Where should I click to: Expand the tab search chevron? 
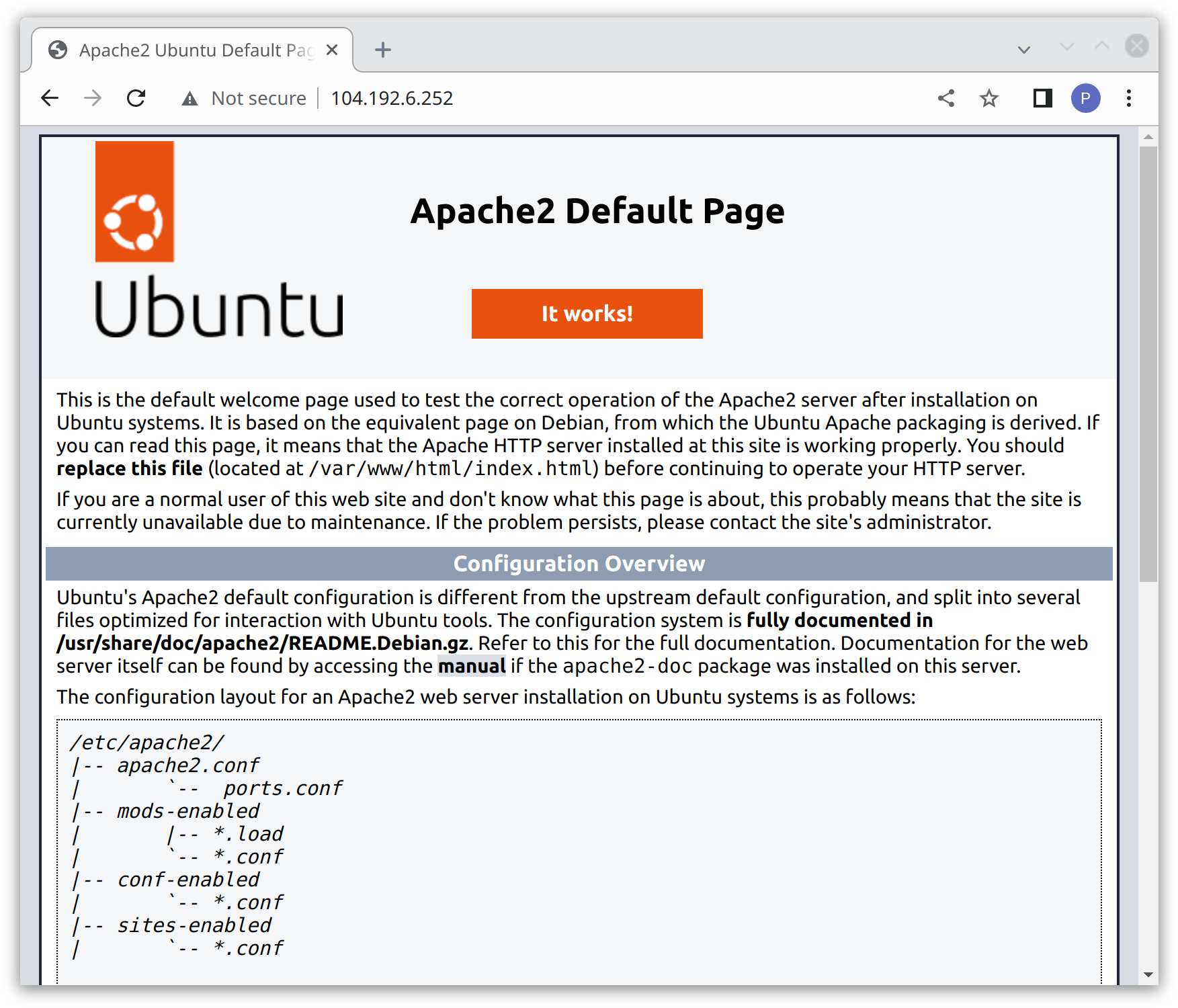[x=1024, y=50]
